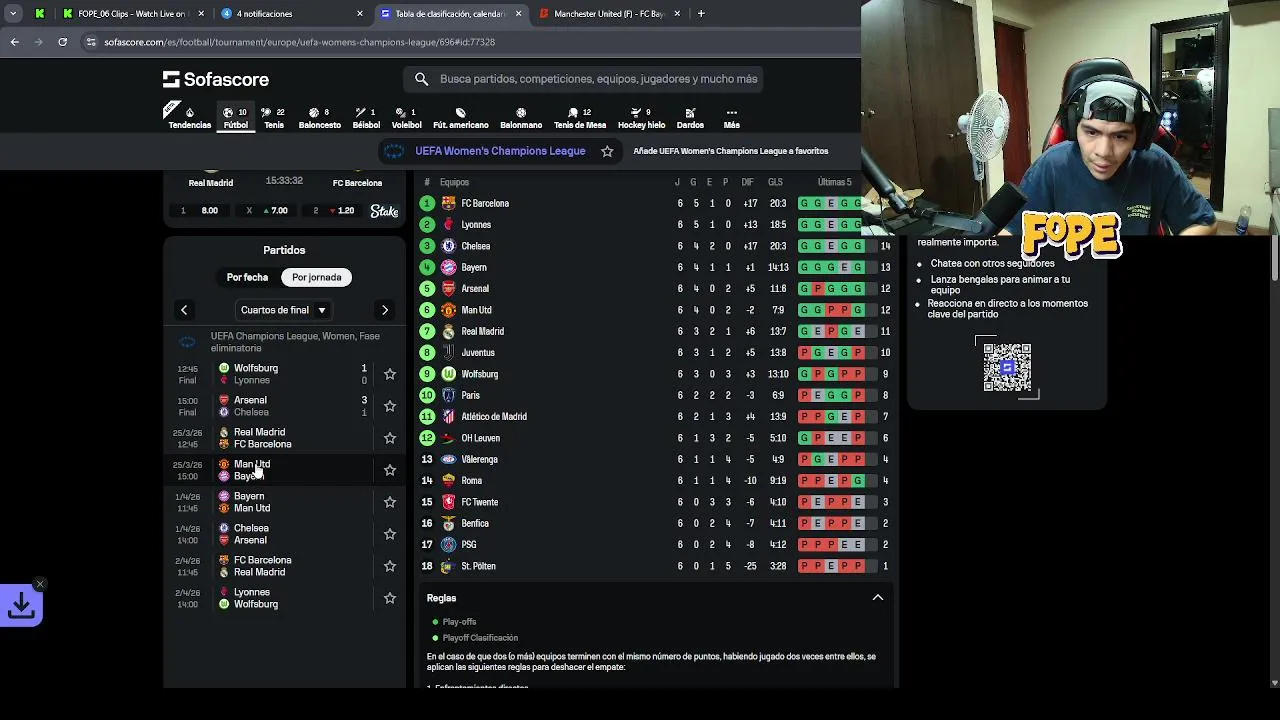The width and height of the screenshot is (1280, 720).
Task: Favorite the Lyonnes vs Wolfsburg match
Action: click(x=390, y=598)
